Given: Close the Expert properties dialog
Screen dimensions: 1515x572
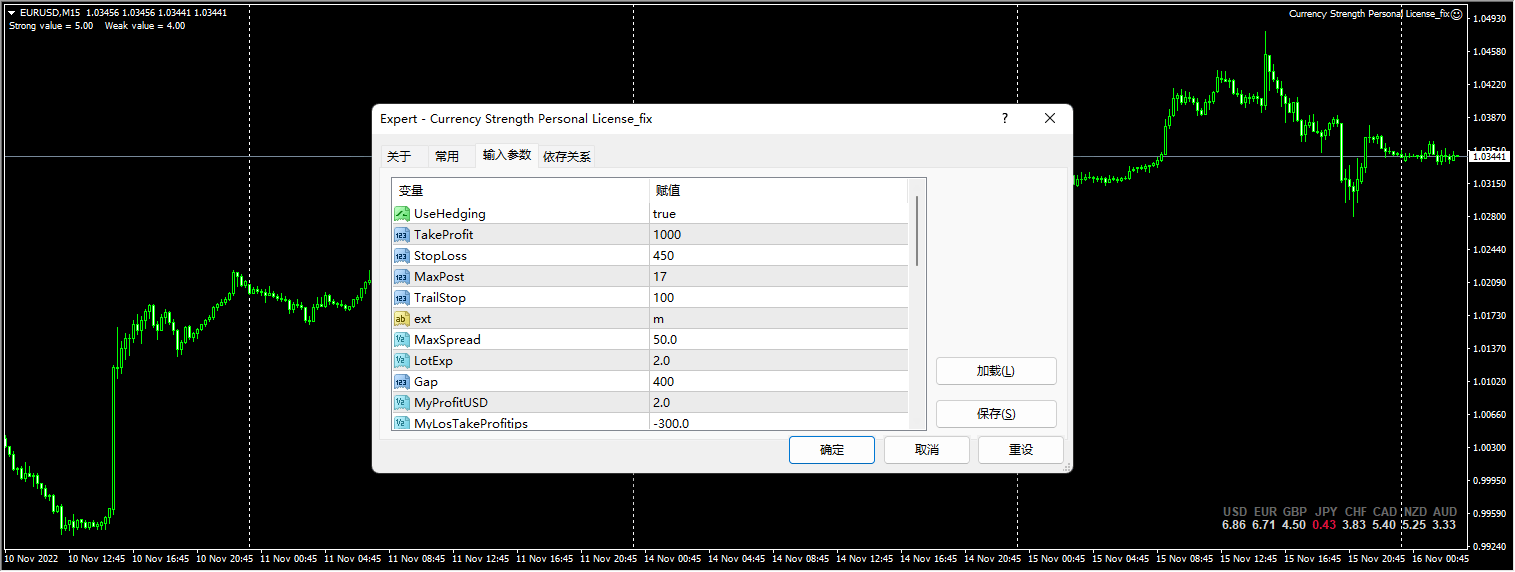Looking at the screenshot, I should [x=1050, y=118].
